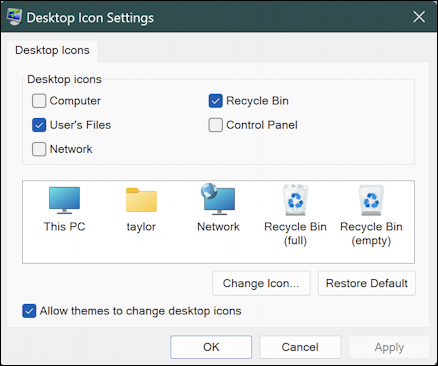Confirm with the OK button

[x=211, y=347]
